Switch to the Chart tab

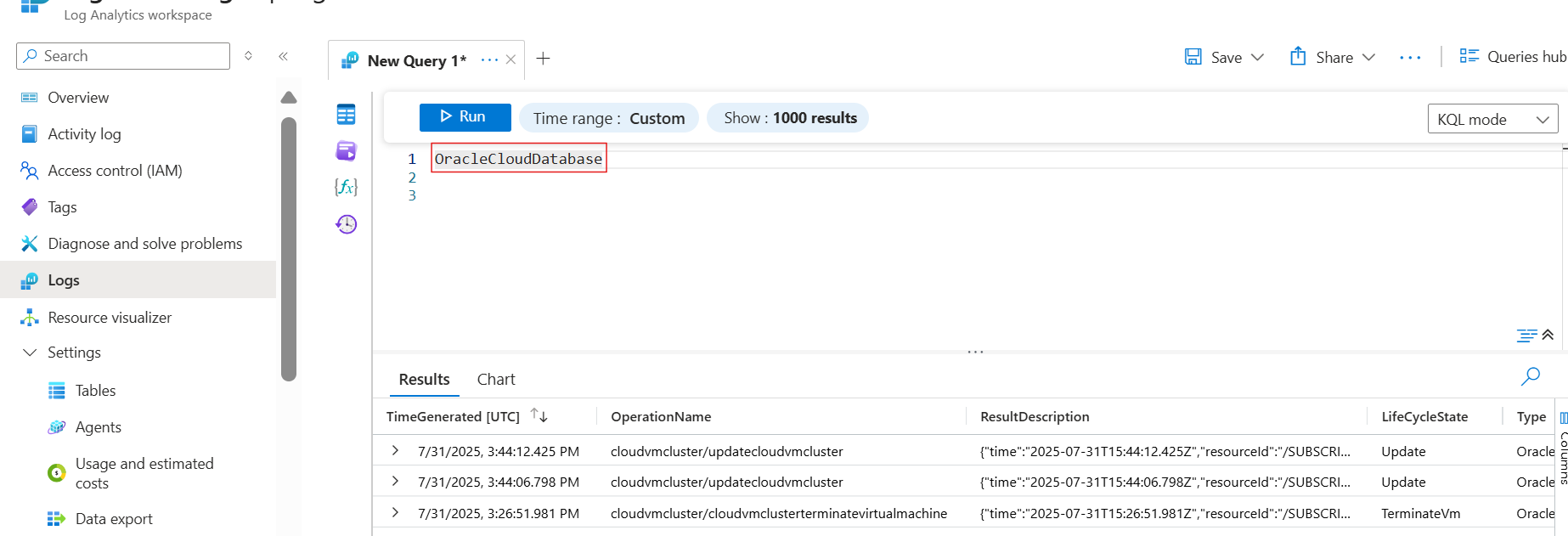click(496, 380)
